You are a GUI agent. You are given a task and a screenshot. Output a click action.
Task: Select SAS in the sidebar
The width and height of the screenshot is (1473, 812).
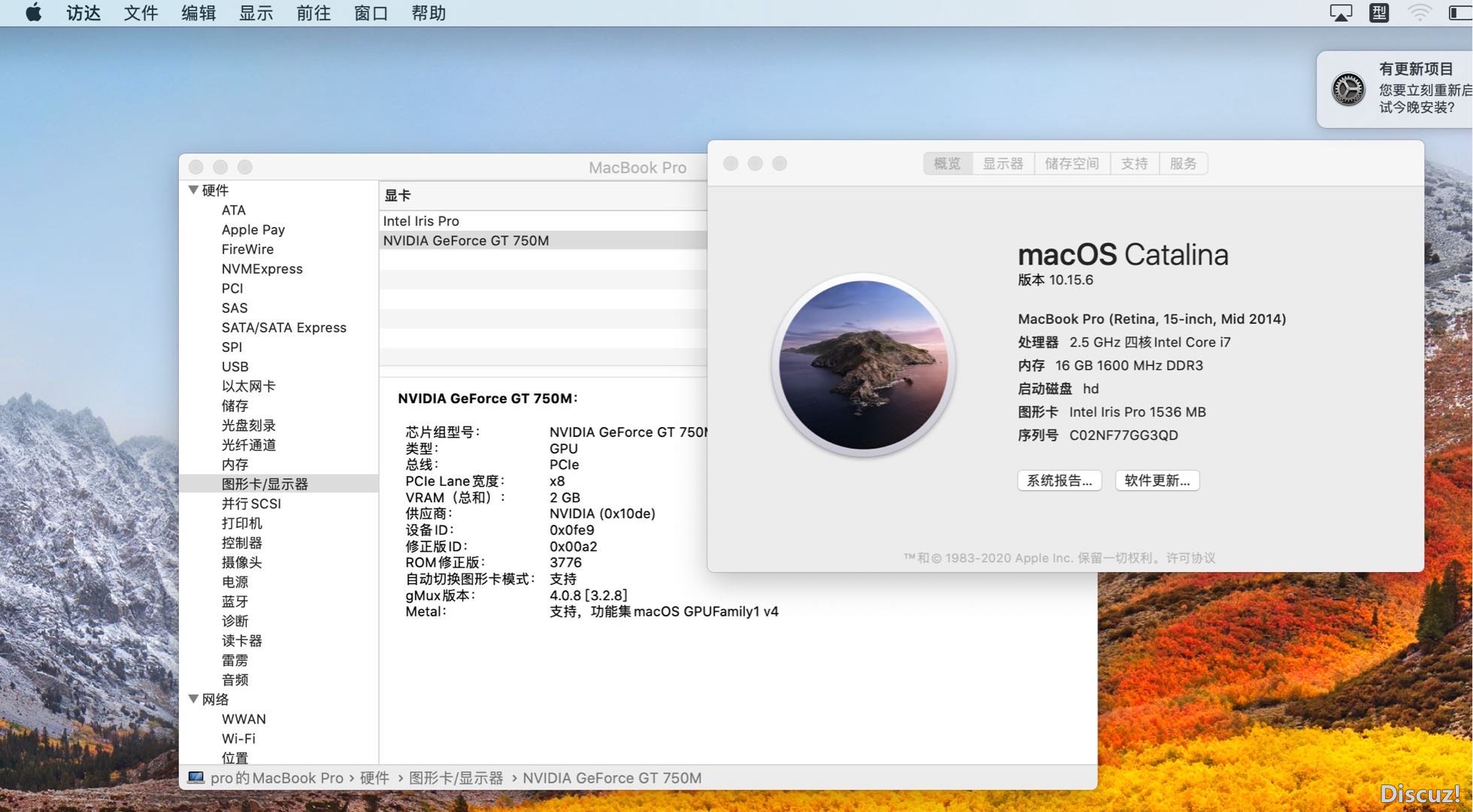click(234, 308)
